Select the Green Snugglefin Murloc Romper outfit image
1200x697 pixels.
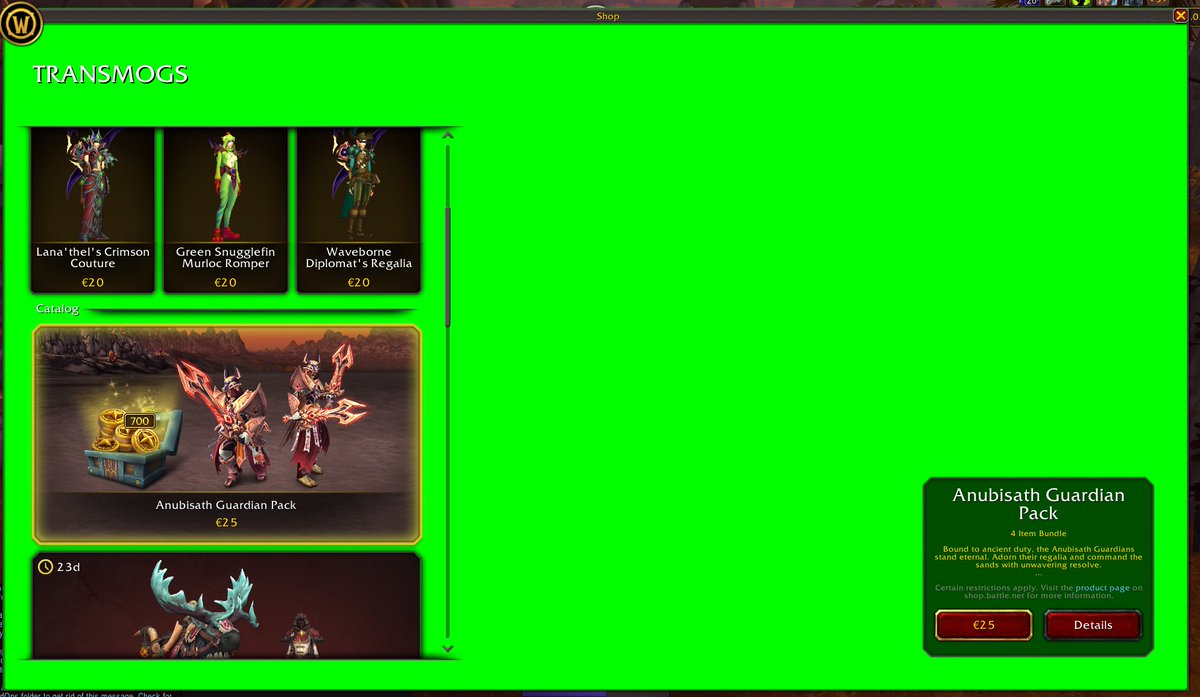pyautogui.click(x=225, y=184)
